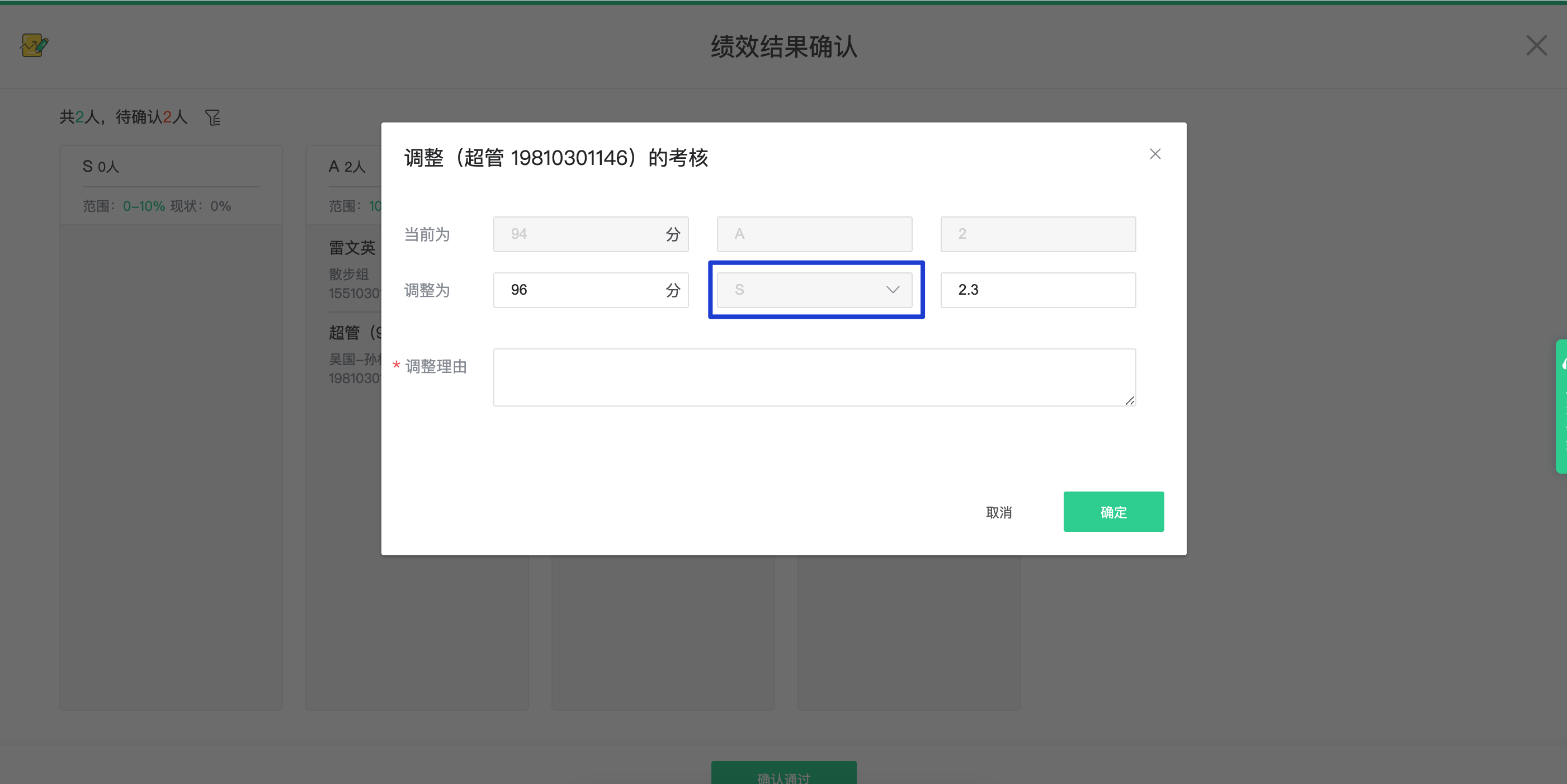Click the dialog title 调整的考核
Viewport: 1567px width, 784px height.
click(556, 158)
